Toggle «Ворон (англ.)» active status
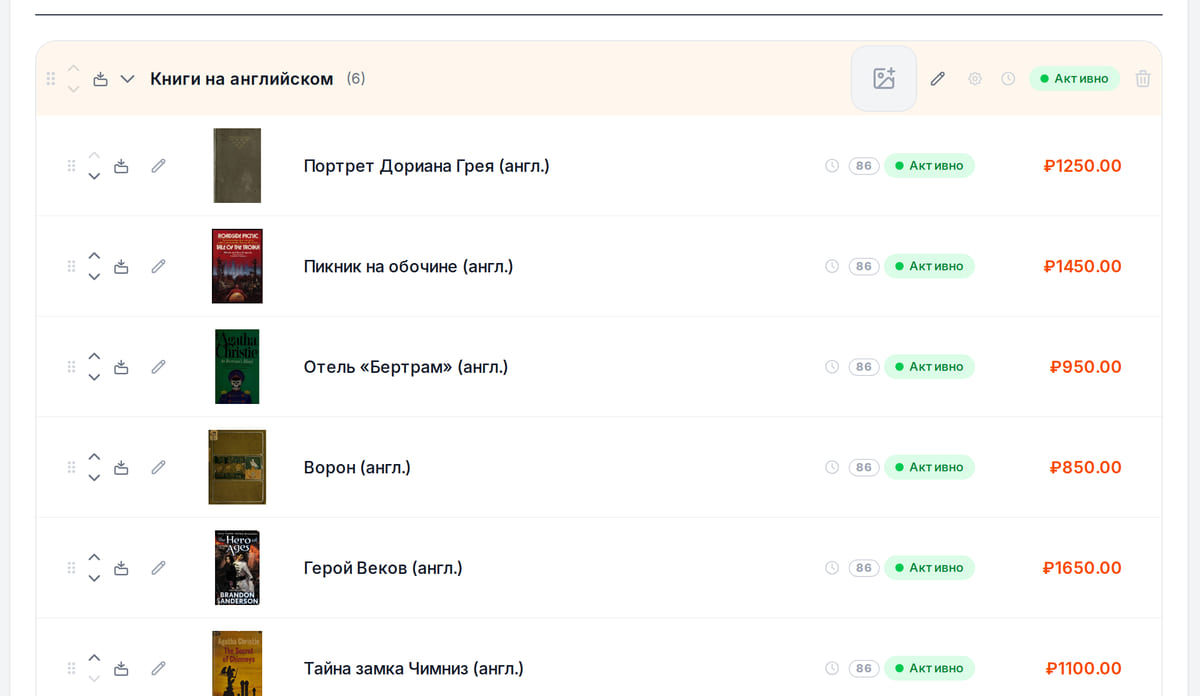 click(x=929, y=467)
